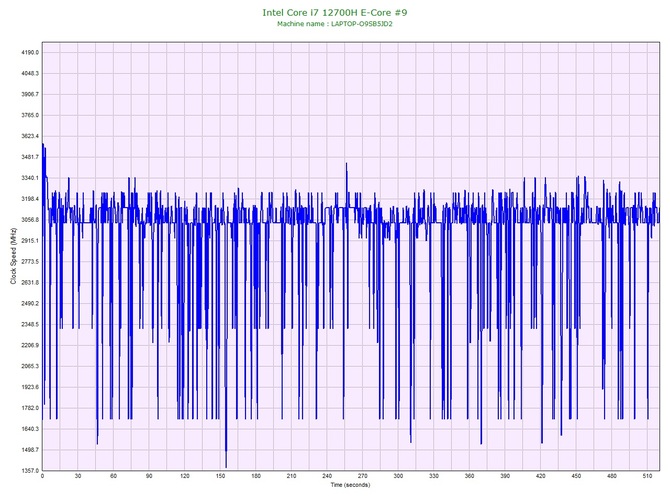Click the 4048.3 Y-axis value
The height and width of the screenshot is (502, 670).
[30, 73]
